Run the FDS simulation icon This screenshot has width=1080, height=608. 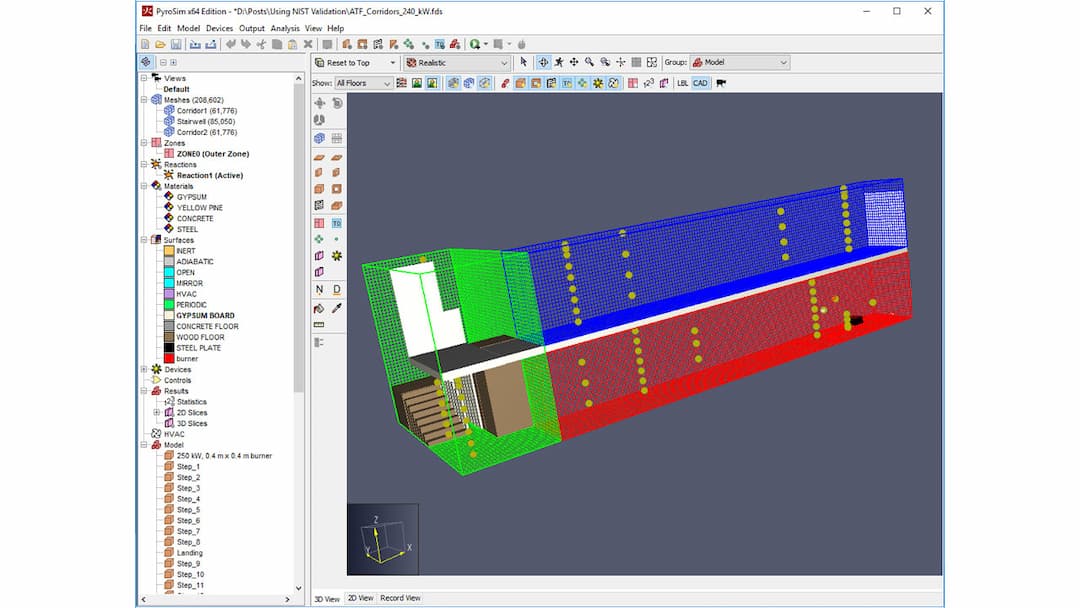tap(476, 44)
